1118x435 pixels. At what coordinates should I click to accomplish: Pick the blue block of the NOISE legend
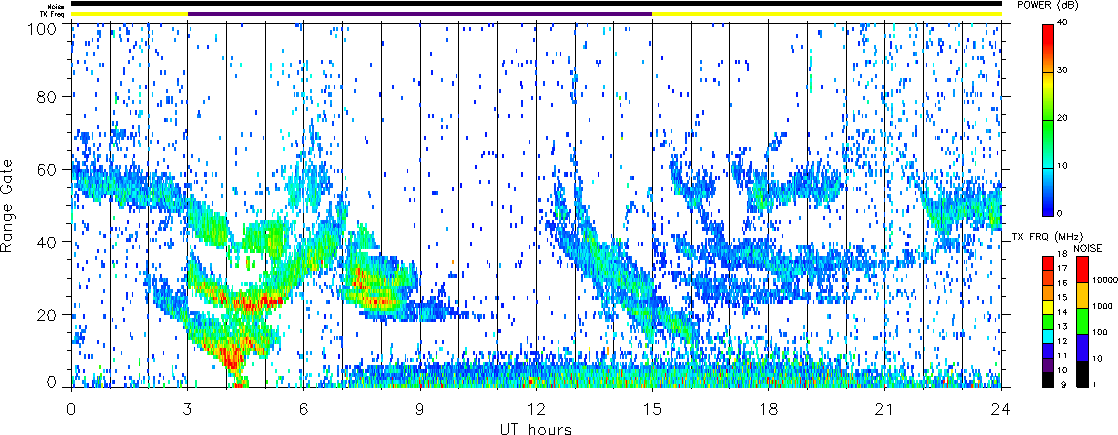click(1082, 347)
